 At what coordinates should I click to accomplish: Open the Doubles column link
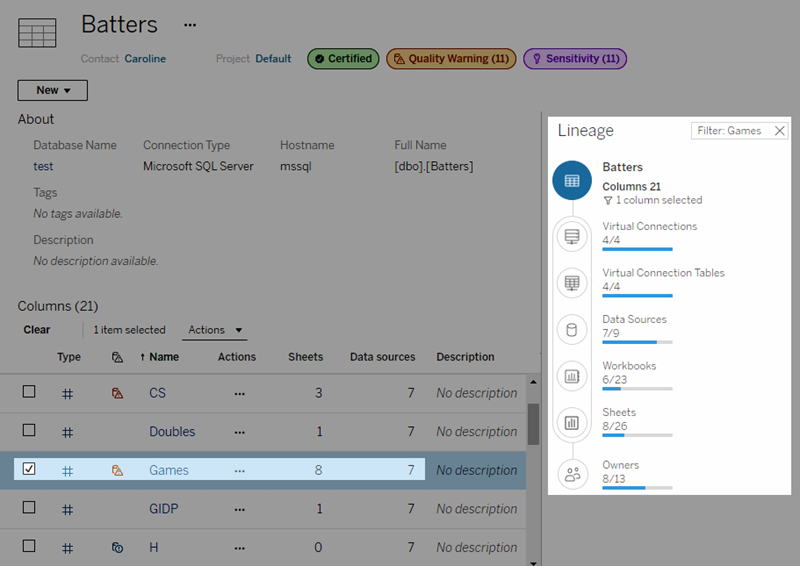(x=172, y=431)
